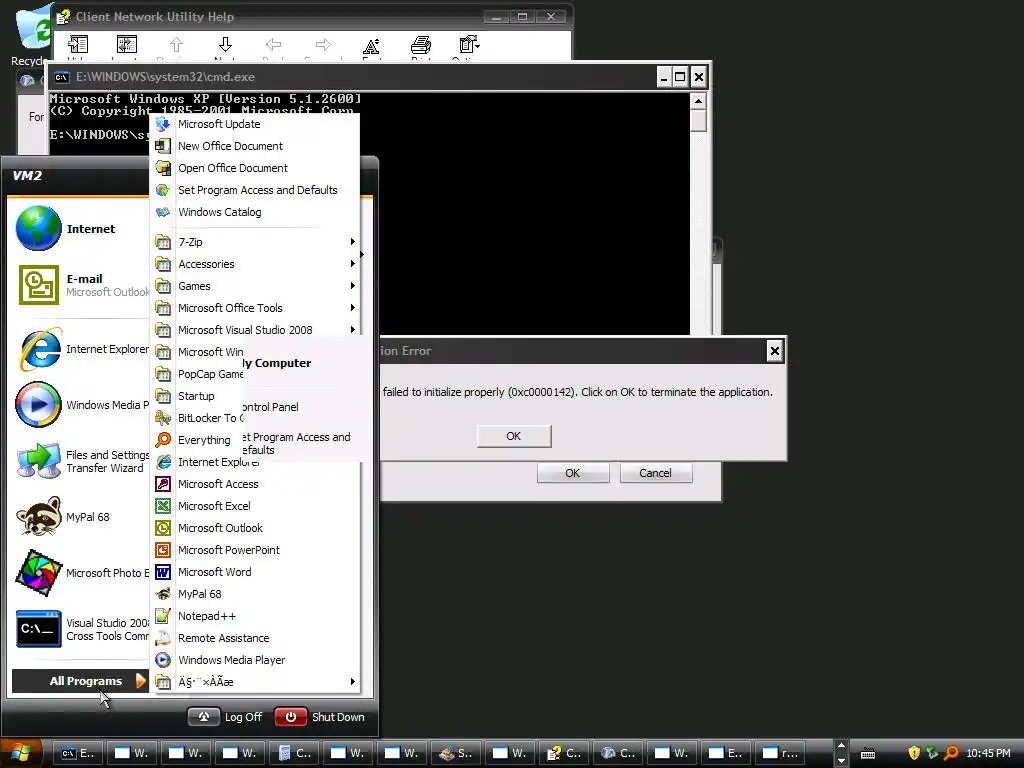Open BitLocker To Go entry
1024x768 pixels.
197,418
